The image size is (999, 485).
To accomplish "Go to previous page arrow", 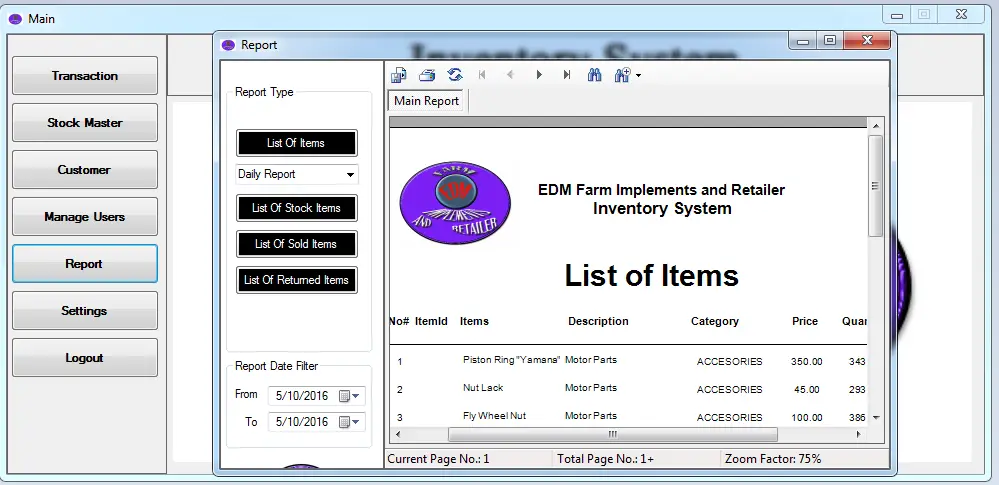I will pyautogui.click(x=510, y=75).
